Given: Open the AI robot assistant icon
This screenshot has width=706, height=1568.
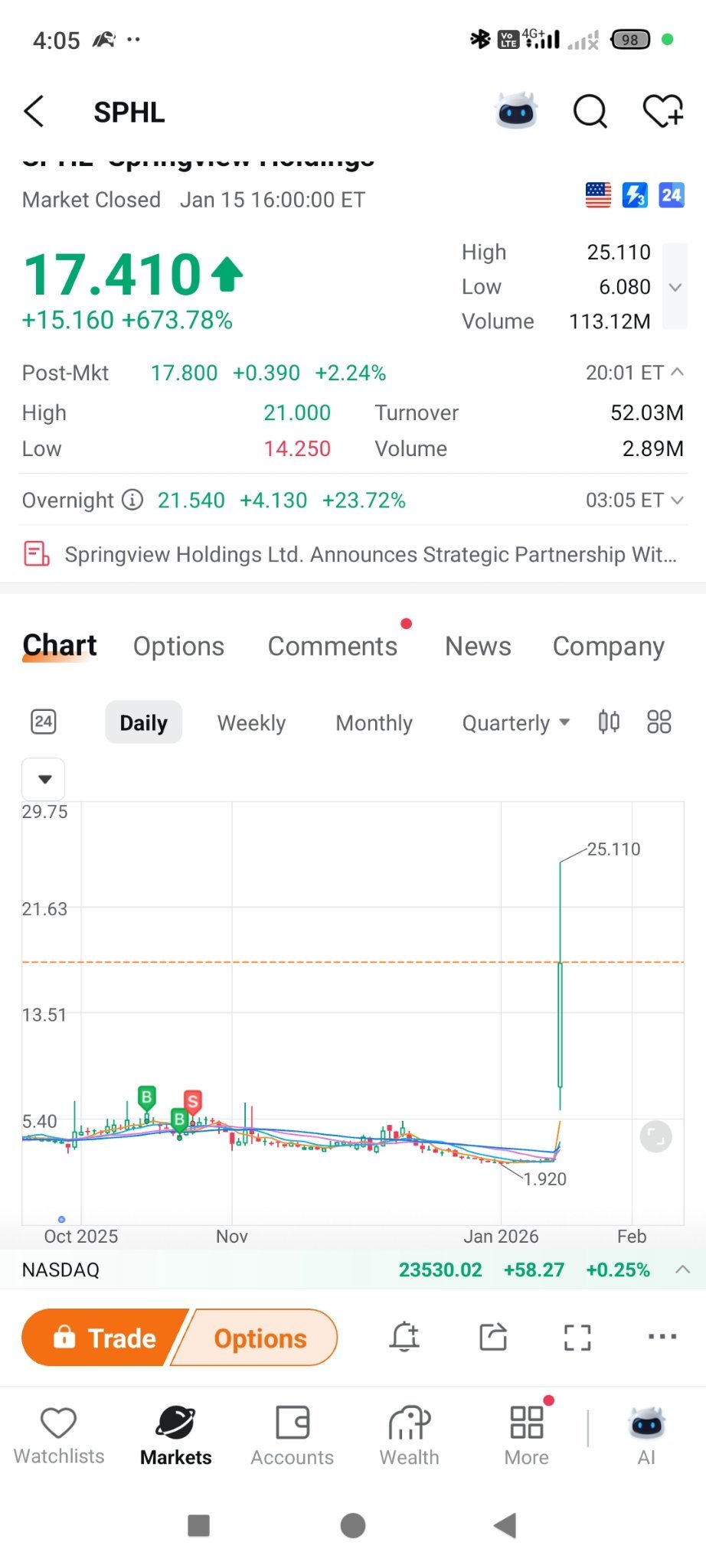Looking at the screenshot, I should pyautogui.click(x=517, y=111).
